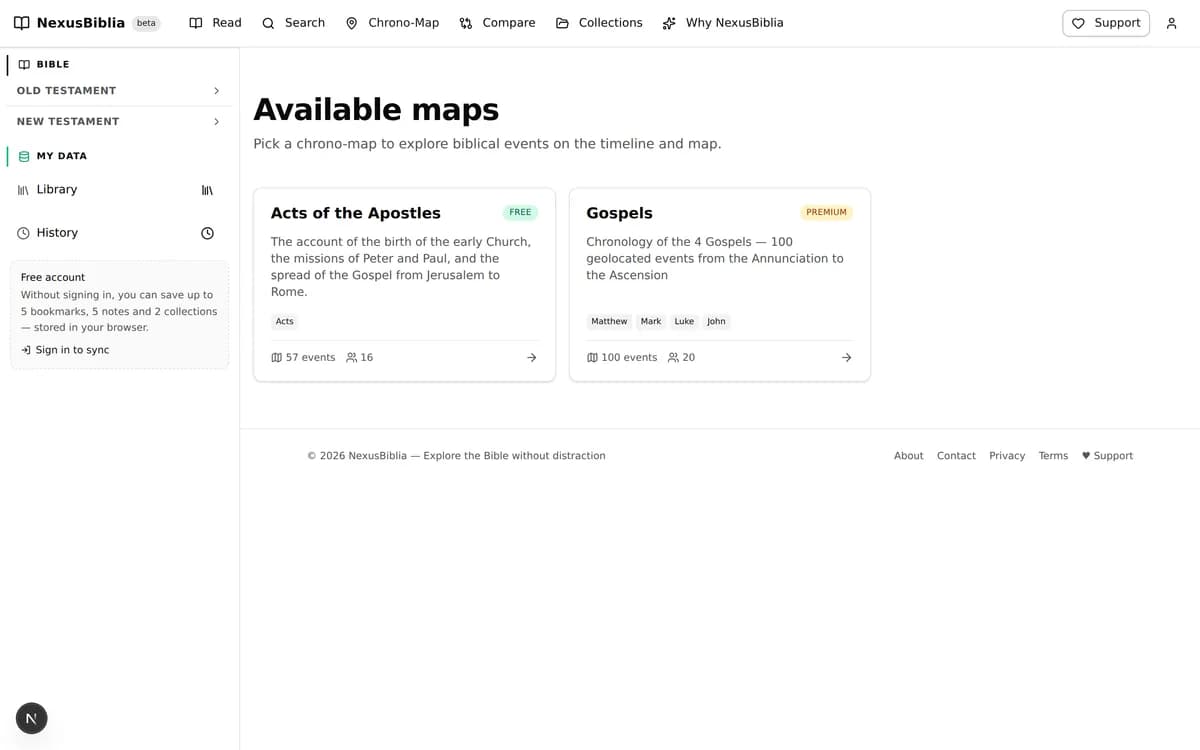Click the heart icon in Support button

[x=1078, y=23]
